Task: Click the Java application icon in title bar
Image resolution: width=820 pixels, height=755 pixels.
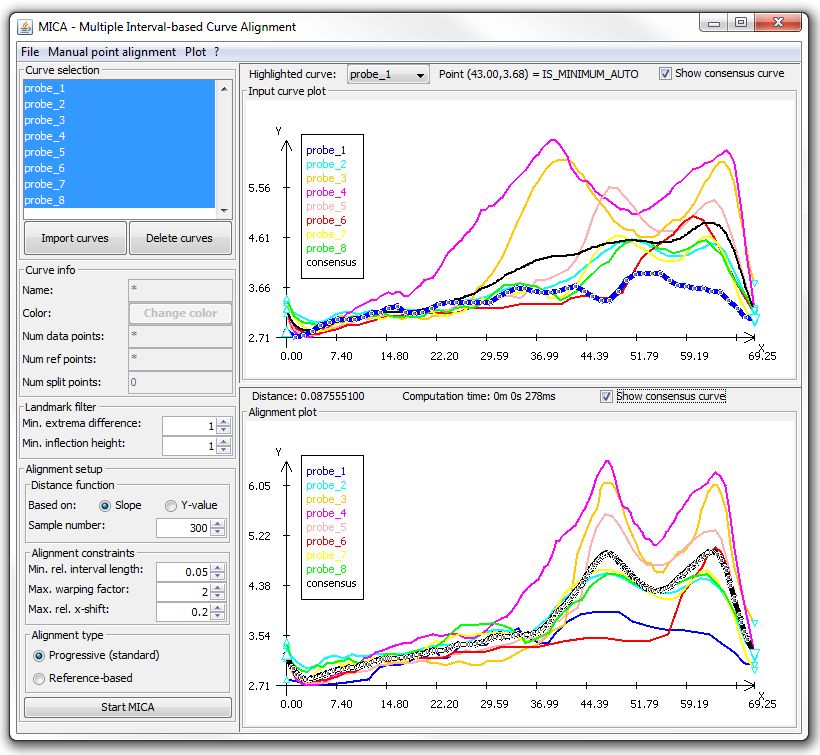Action: (26, 27)
